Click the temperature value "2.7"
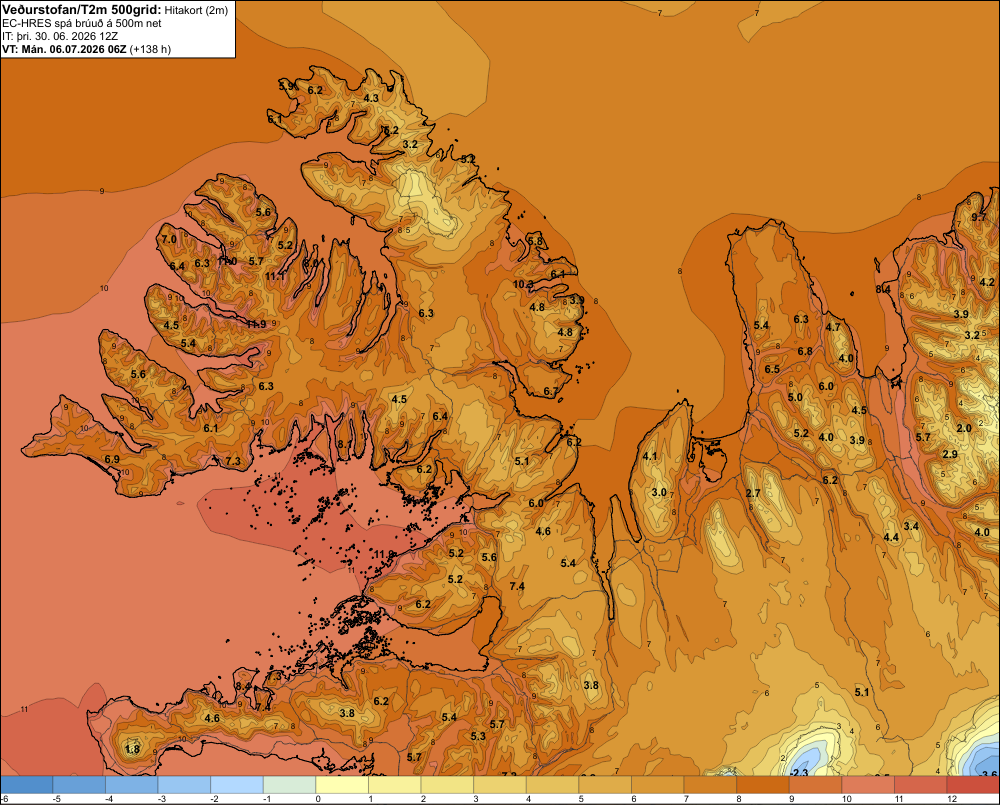Screen dimensions: 1000x805 click(x=753, y=493)
